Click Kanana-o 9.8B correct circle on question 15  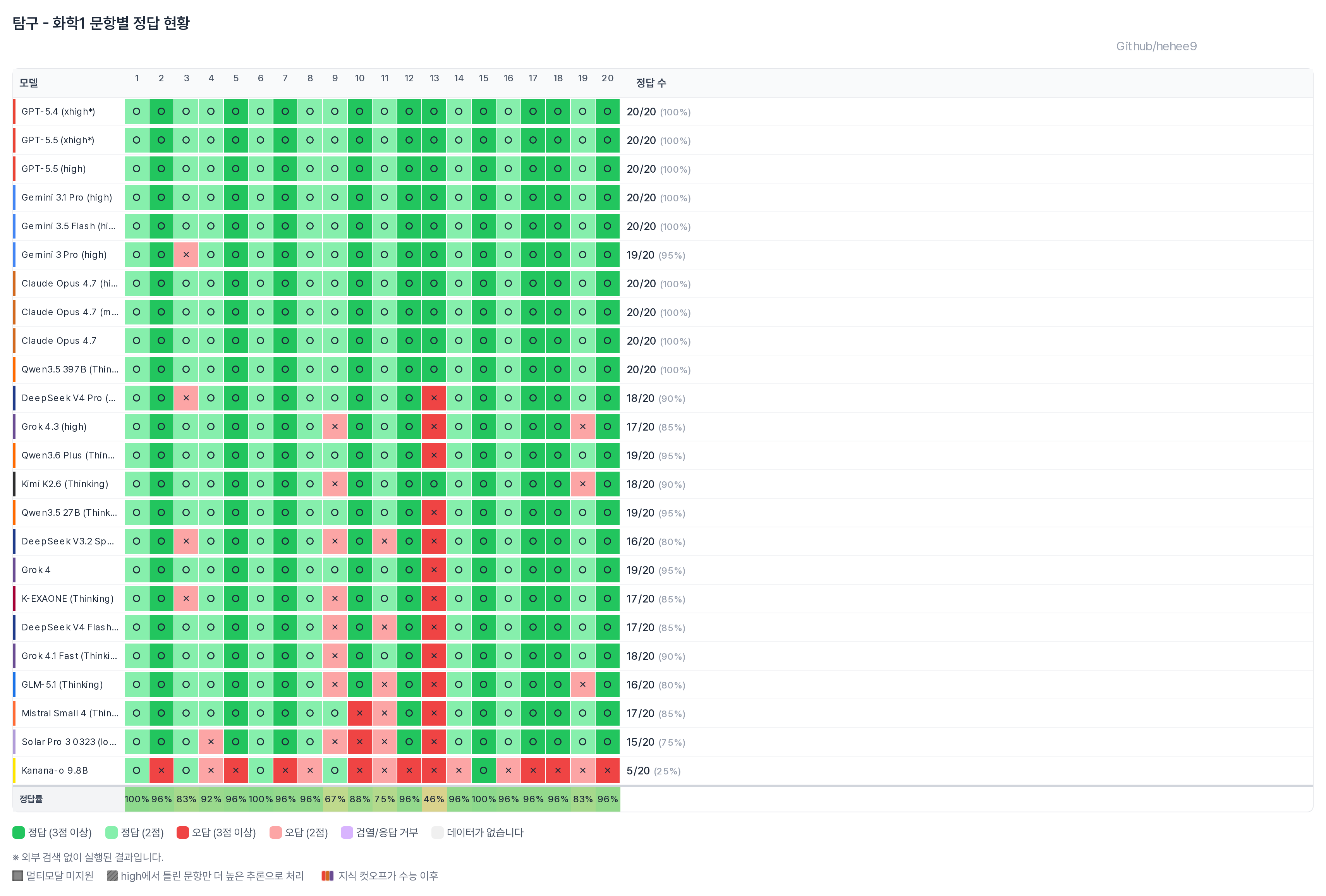tap(483, 771)
